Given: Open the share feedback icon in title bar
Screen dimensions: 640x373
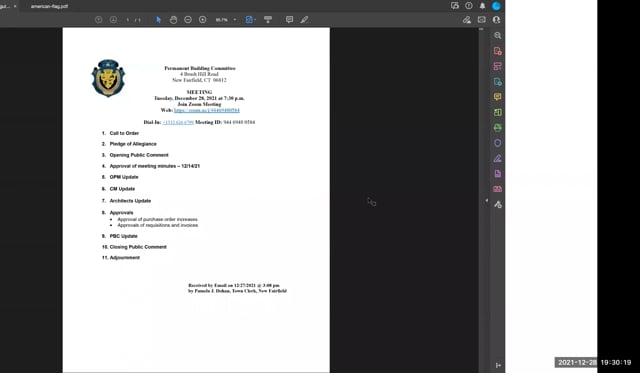Looking at the screenshot, I should [x=455, y=6].
